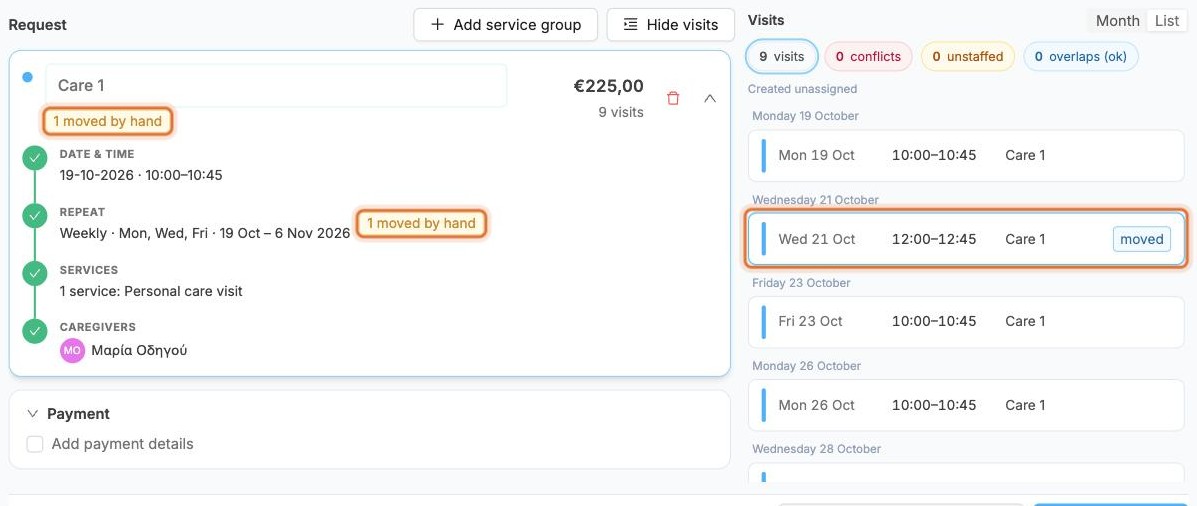1197x506 pixels.
Task: Tick the Add payment details checkbox
Action: coord(35,444)
